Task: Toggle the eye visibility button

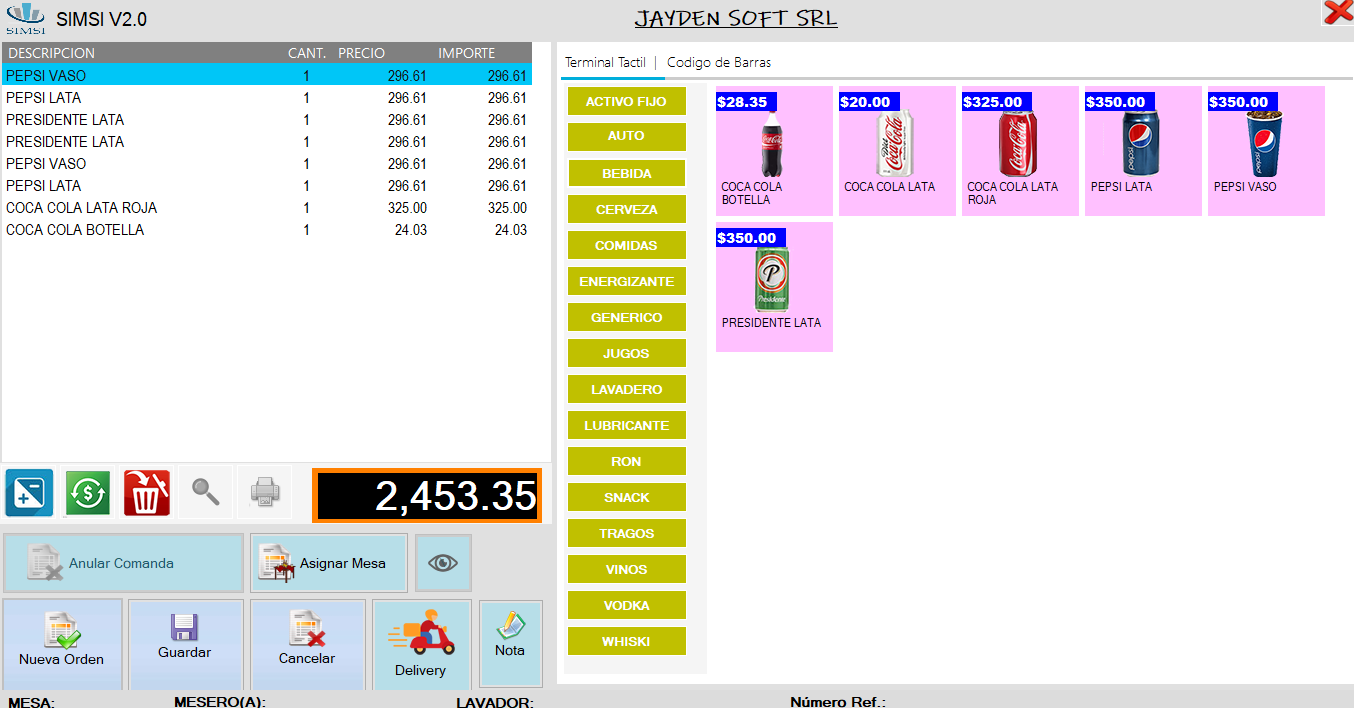Action: (443, 563)
